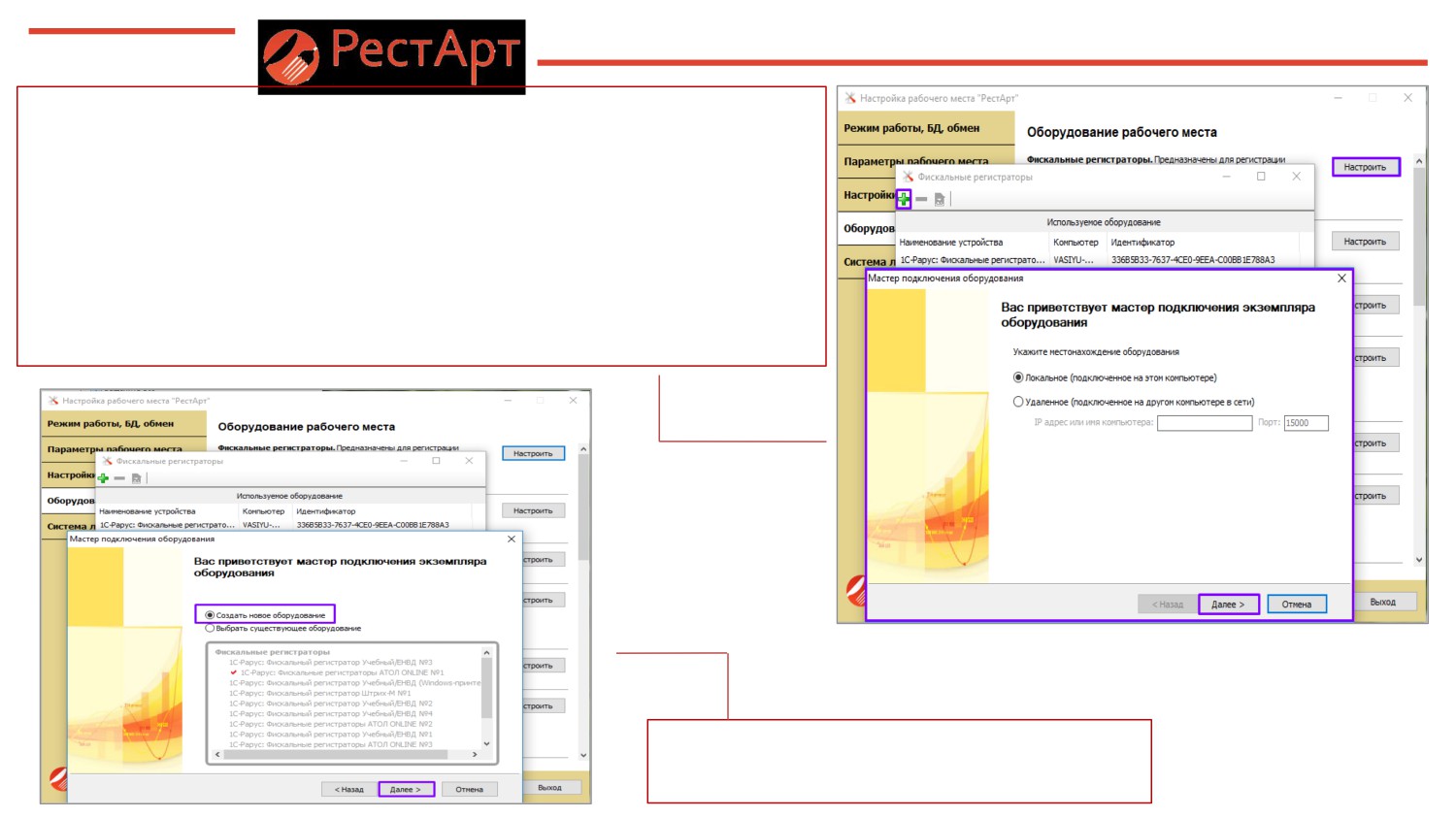Click Настроить beside Фискальные регистраторы, lower-left screenshot
This screenshot has width=1456, height=818.
pos(533,453)
